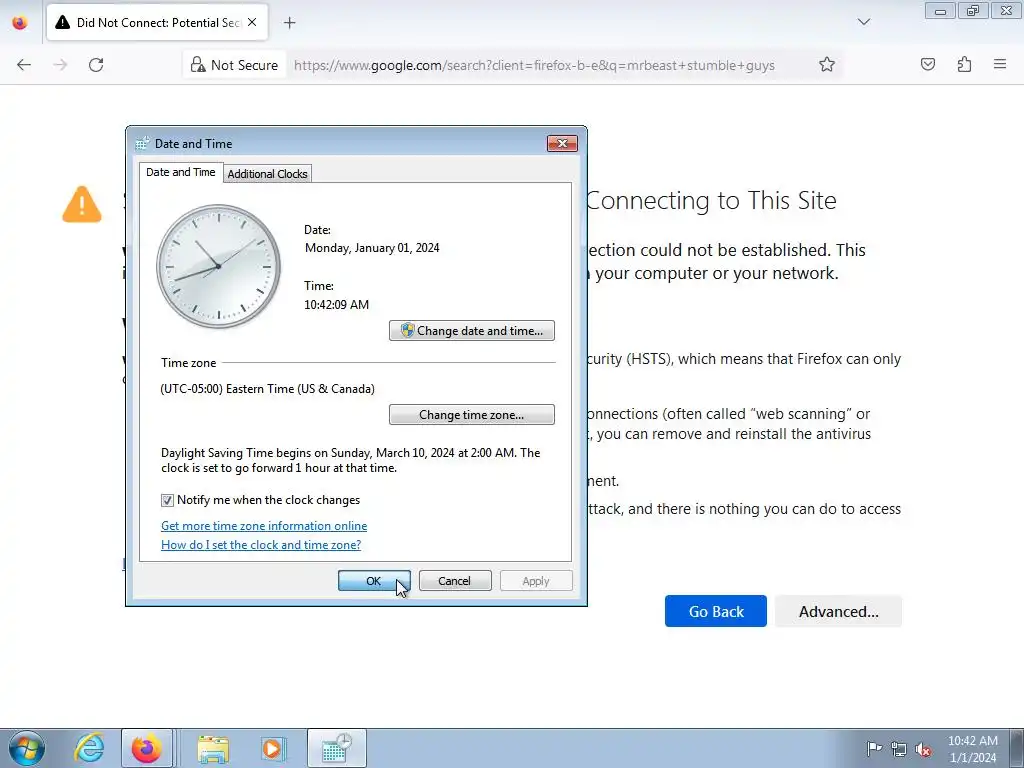Switch to Firefox in the taskbar

(146, 748)
